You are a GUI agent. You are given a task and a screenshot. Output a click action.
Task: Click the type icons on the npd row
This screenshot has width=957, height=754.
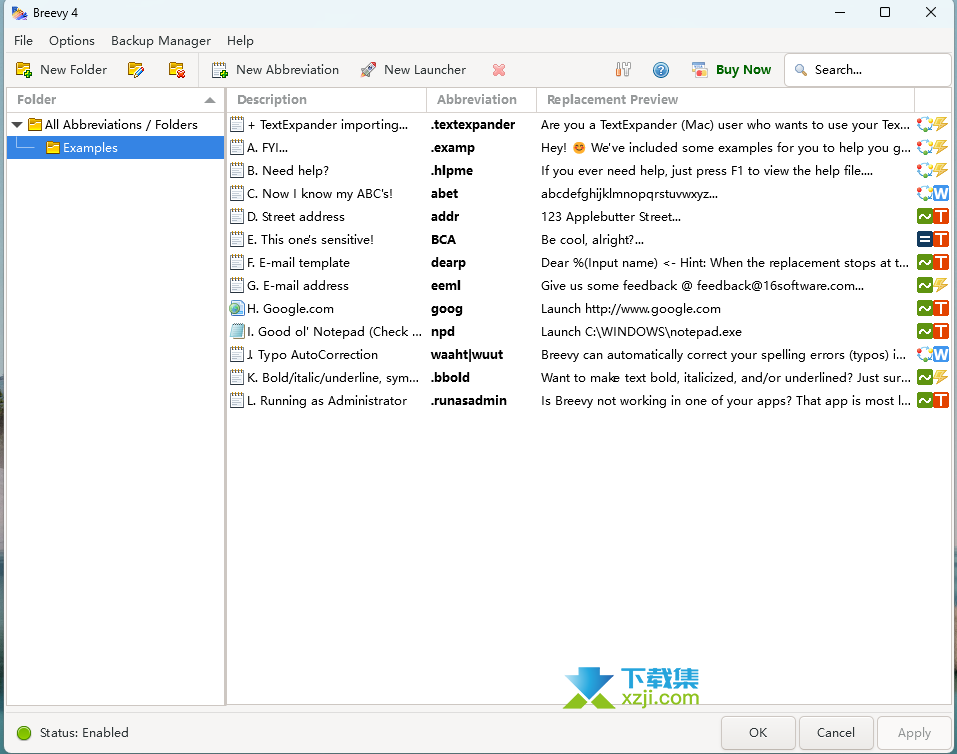(933, 332)
